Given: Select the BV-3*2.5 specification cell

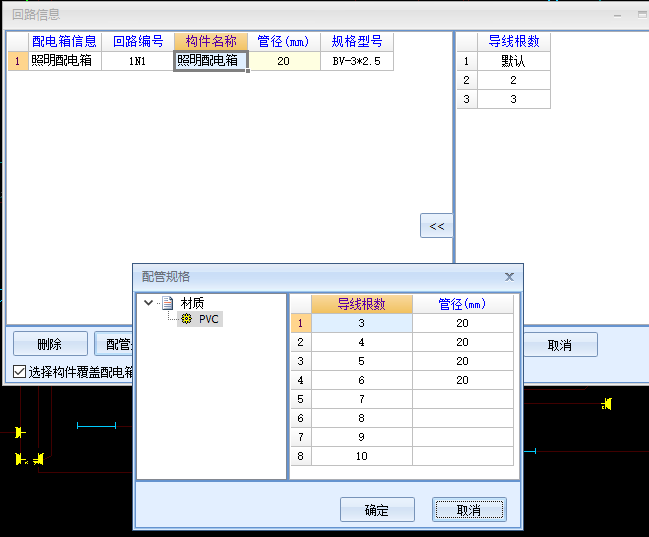Looking at the screenshot, I should 357,61.
